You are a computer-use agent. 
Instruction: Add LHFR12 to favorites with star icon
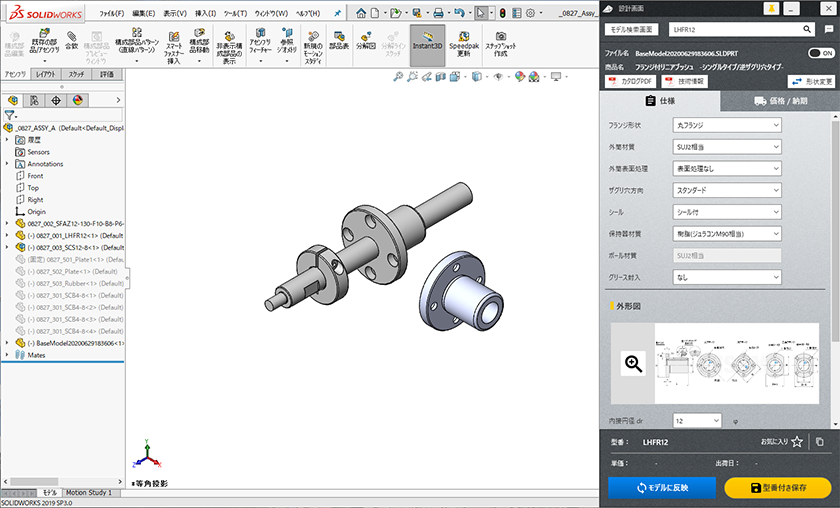click(x=797, y=441)
